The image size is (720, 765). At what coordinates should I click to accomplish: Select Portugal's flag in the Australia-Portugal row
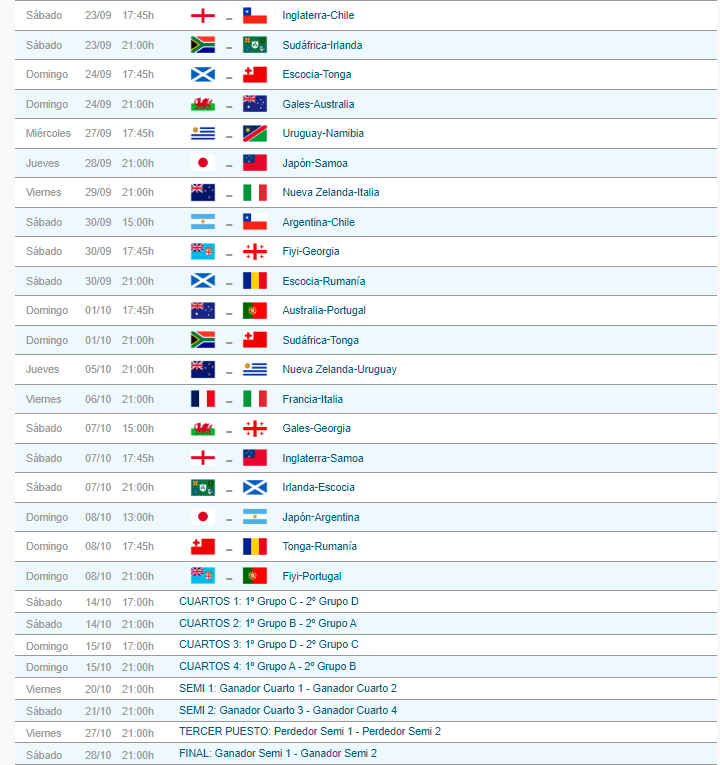[x=254, y=311]
